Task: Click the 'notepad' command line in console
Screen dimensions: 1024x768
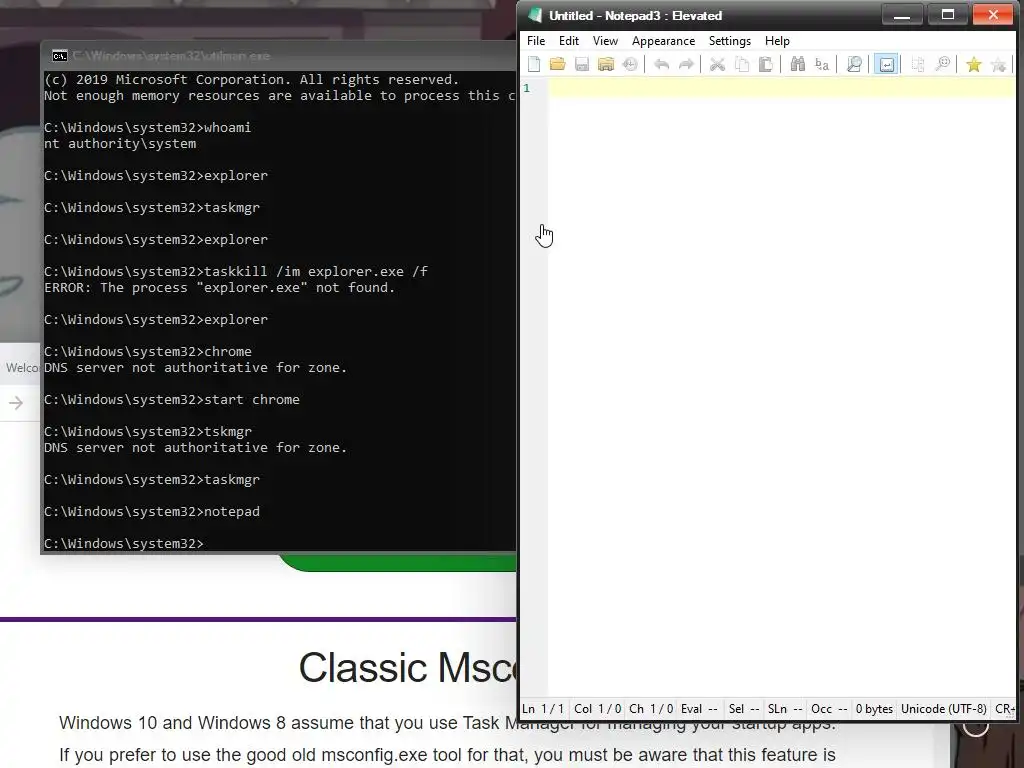Action: pyautogui.click(x=152, y=511)
